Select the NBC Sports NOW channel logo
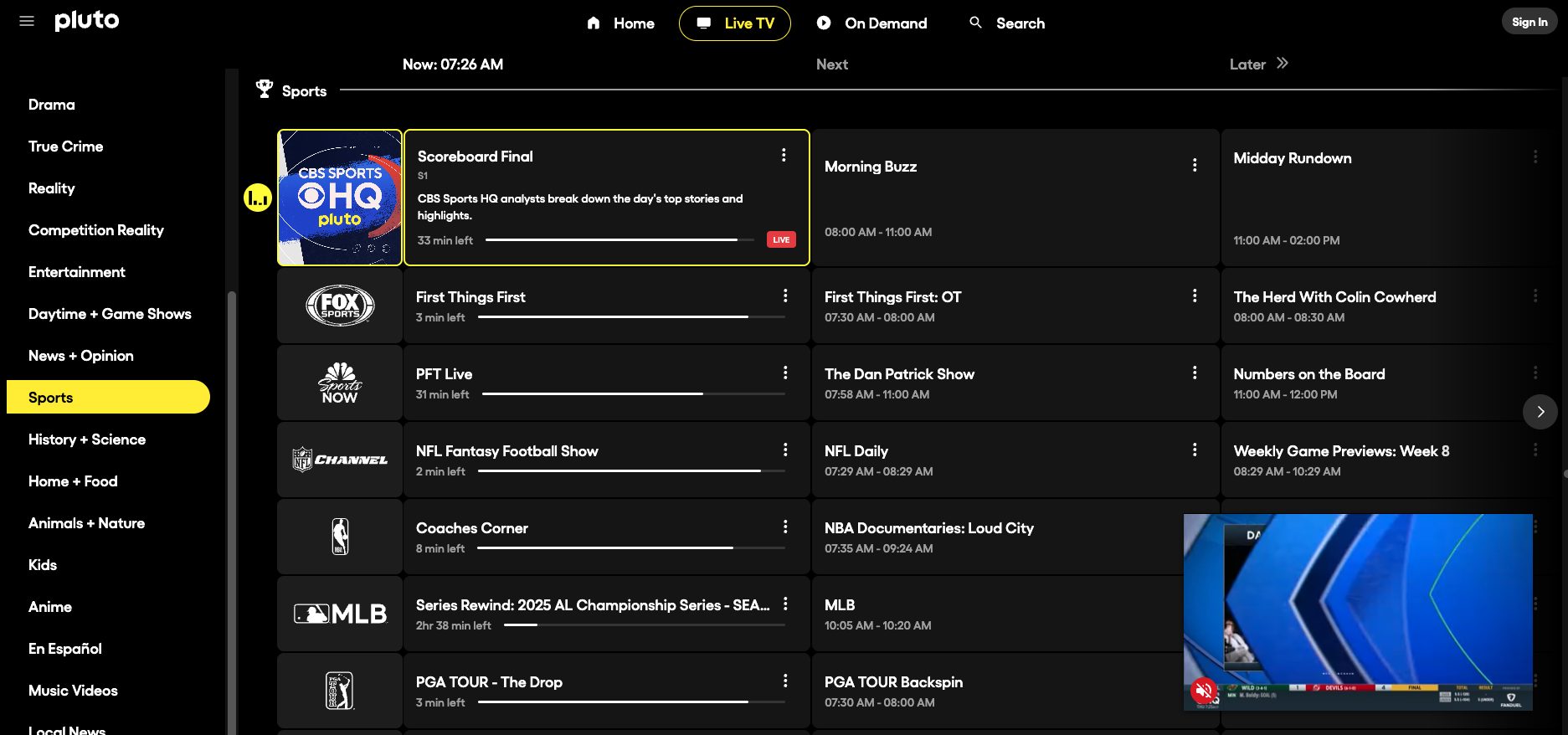The image size is (1568, 735). pyautogui.click(x=340, y=383)
